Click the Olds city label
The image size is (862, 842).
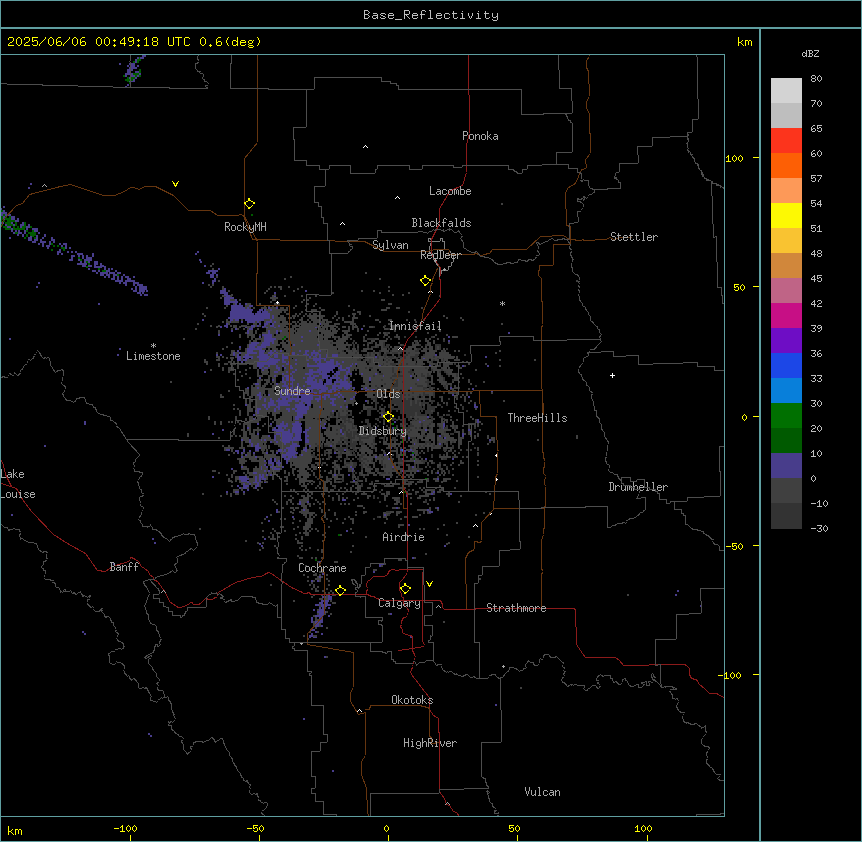[x=388, y=394]
